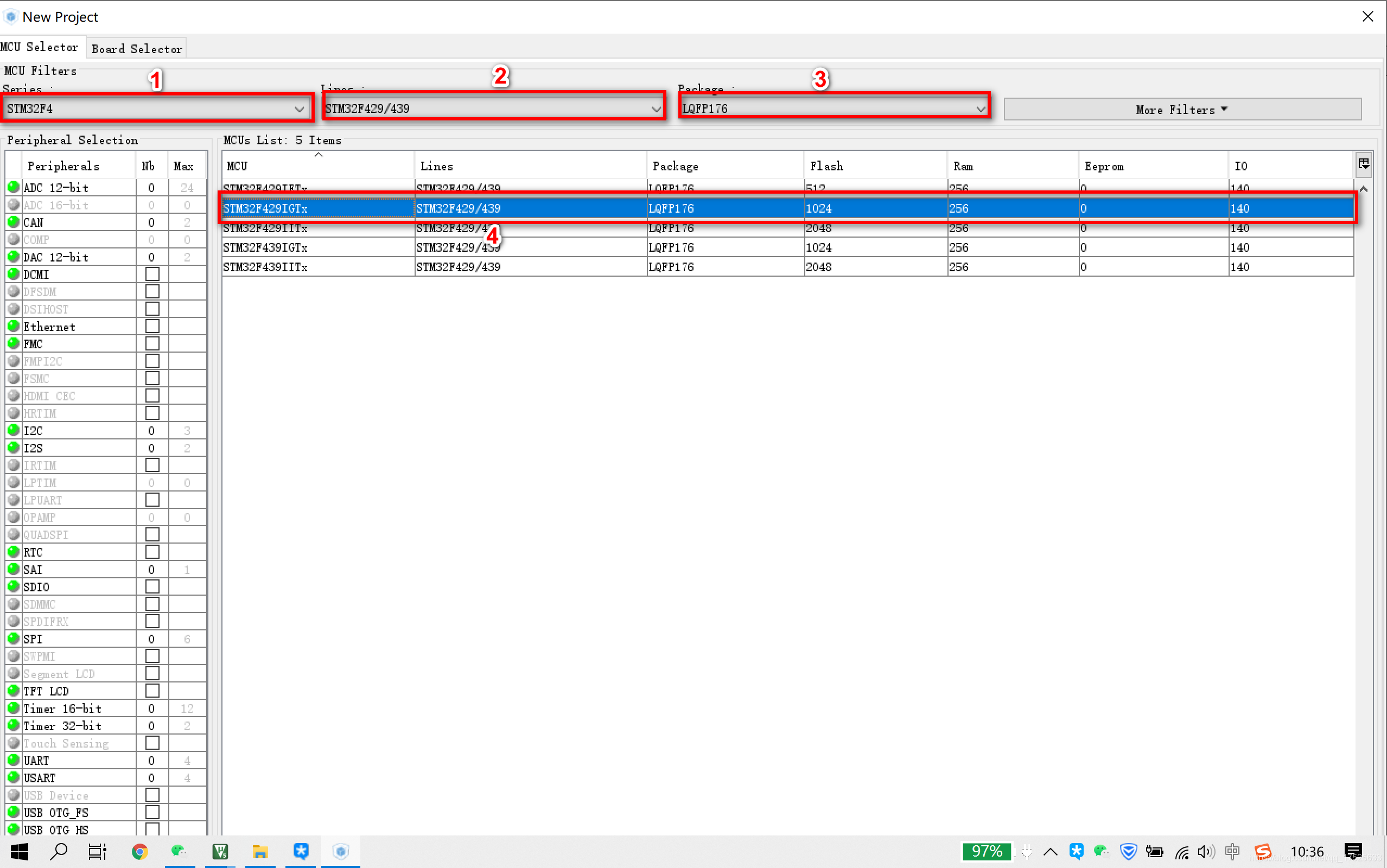Viewport: 1387px width, 868px height.
Task: Open the Lines STM32F429/439 dropdown
Action: coord(656,109)
